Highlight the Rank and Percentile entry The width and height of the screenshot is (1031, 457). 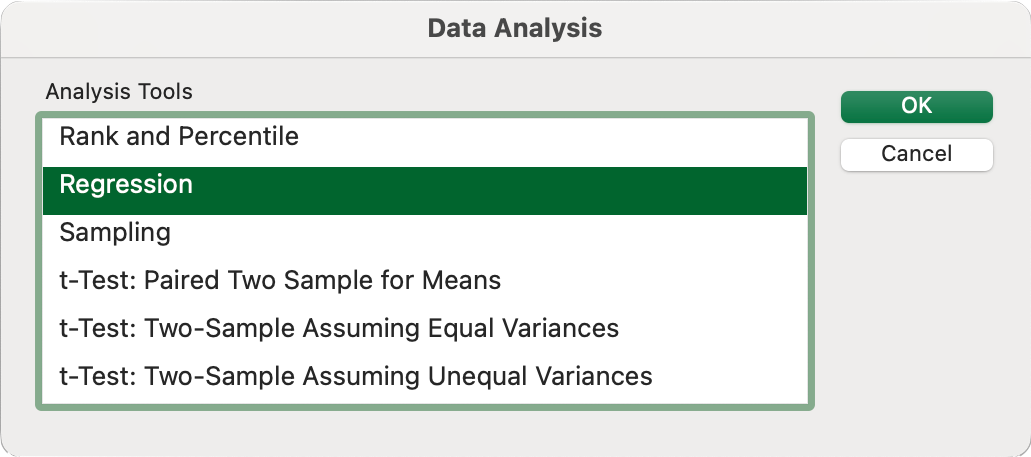(x=179, y=137)
